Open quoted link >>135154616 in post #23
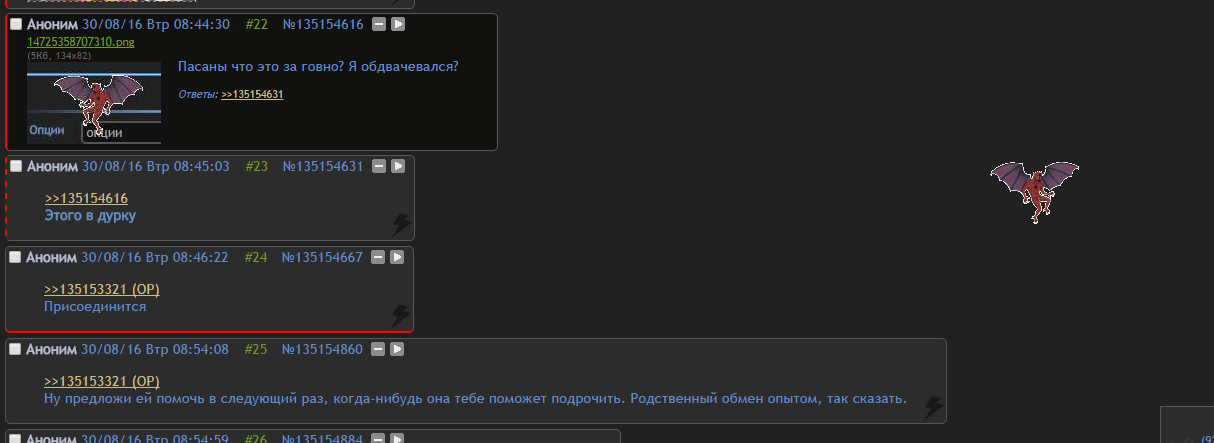 pyautogui.click(x=86, y=199)
